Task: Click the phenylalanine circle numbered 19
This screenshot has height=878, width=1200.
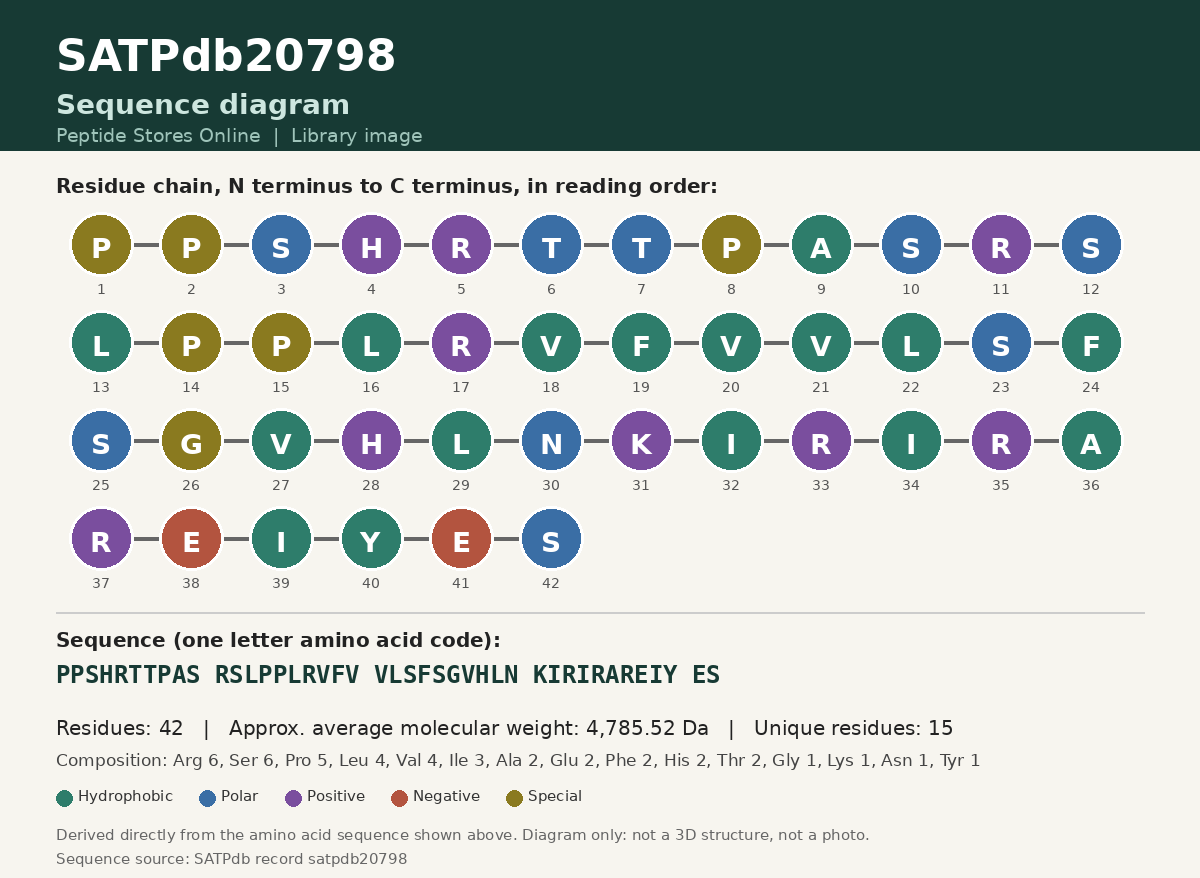Action: click(641, 343)
